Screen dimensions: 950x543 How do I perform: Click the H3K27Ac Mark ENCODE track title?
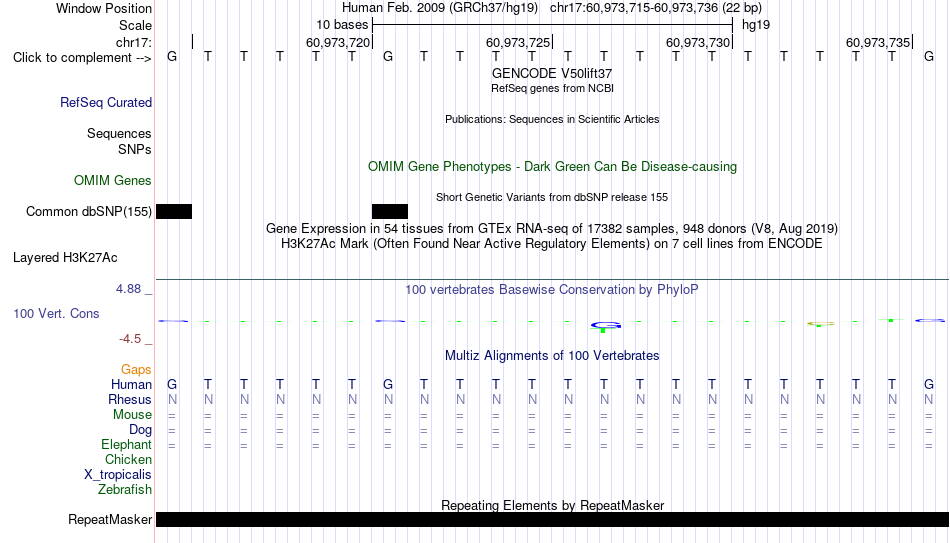(552, 244)
